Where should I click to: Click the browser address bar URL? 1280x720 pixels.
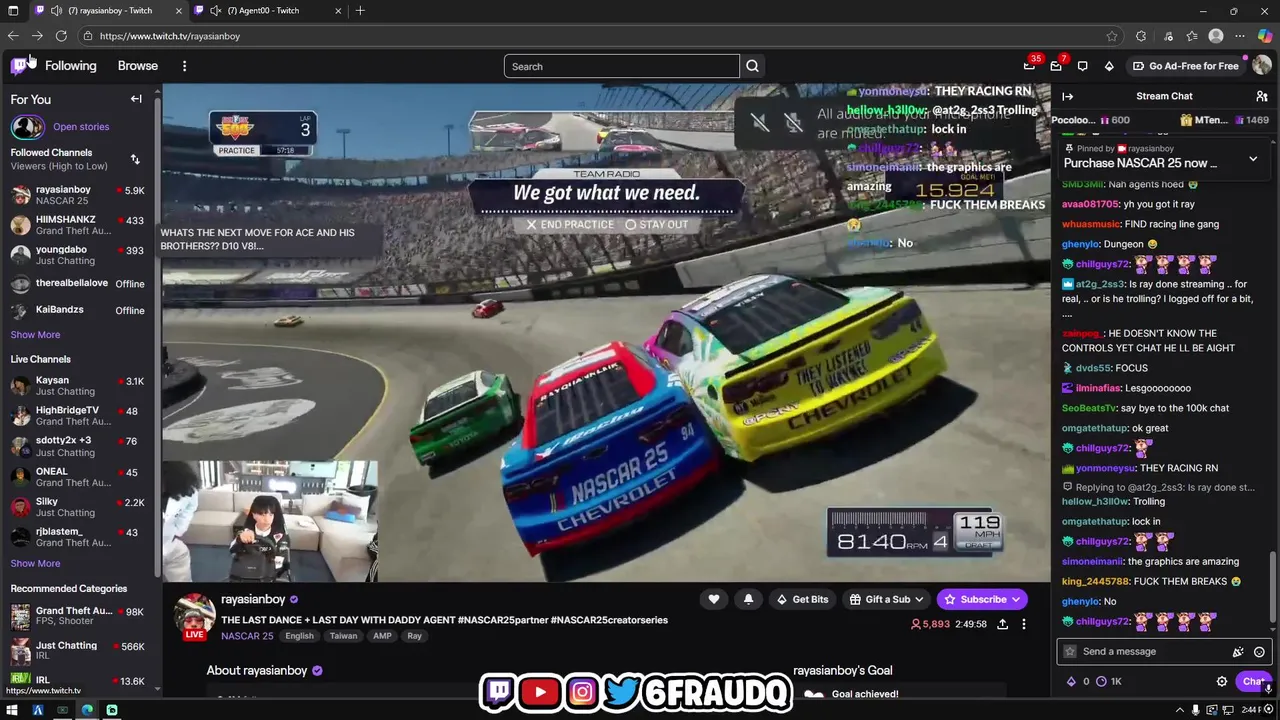[x=170, y=36]
